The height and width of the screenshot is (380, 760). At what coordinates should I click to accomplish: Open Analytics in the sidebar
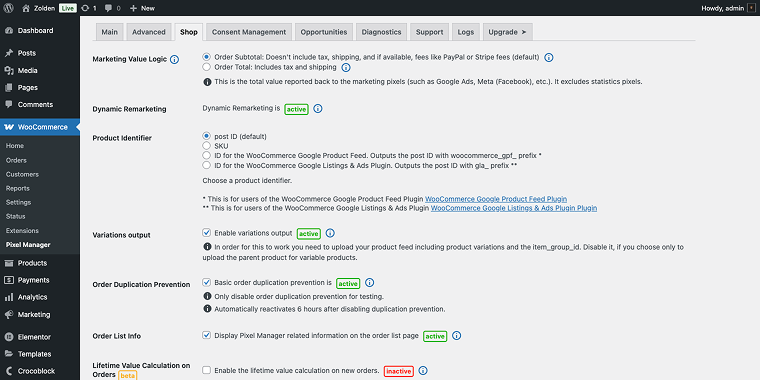pyautogui.click(x=40, y=297)
